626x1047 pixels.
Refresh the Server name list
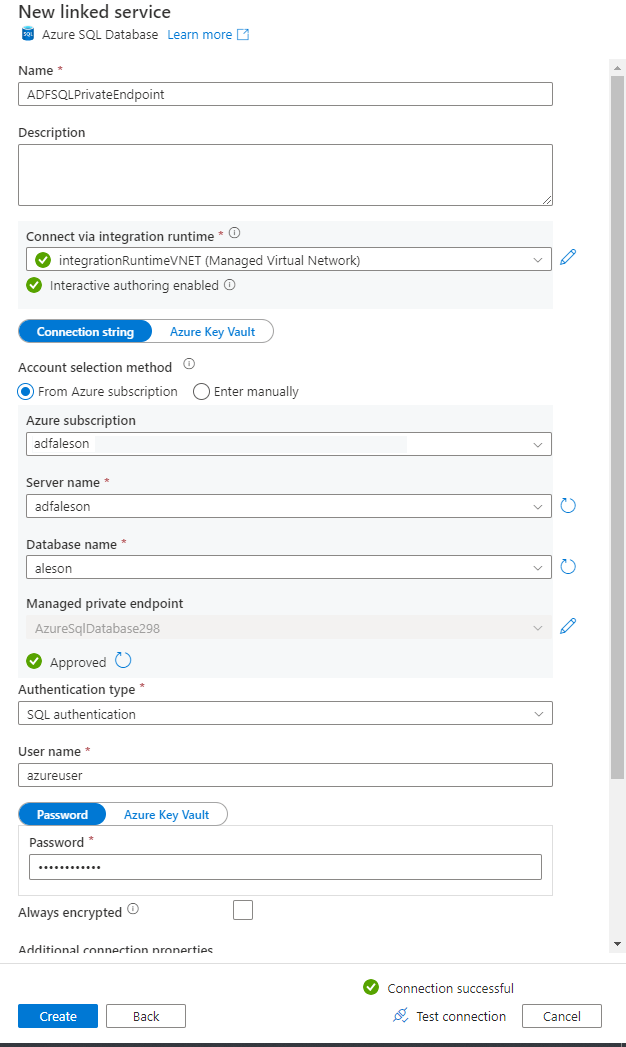(568, 506)
